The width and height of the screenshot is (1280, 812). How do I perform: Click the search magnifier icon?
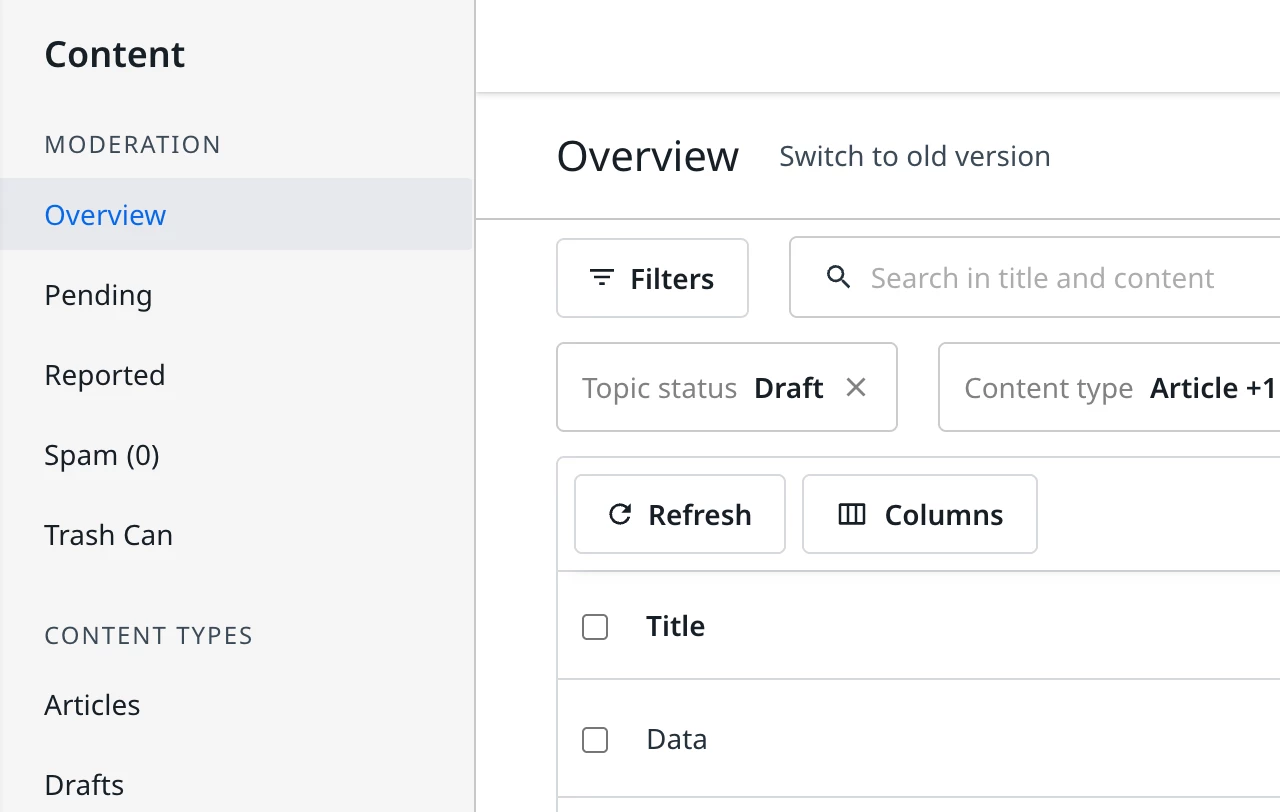coord(839,278)
